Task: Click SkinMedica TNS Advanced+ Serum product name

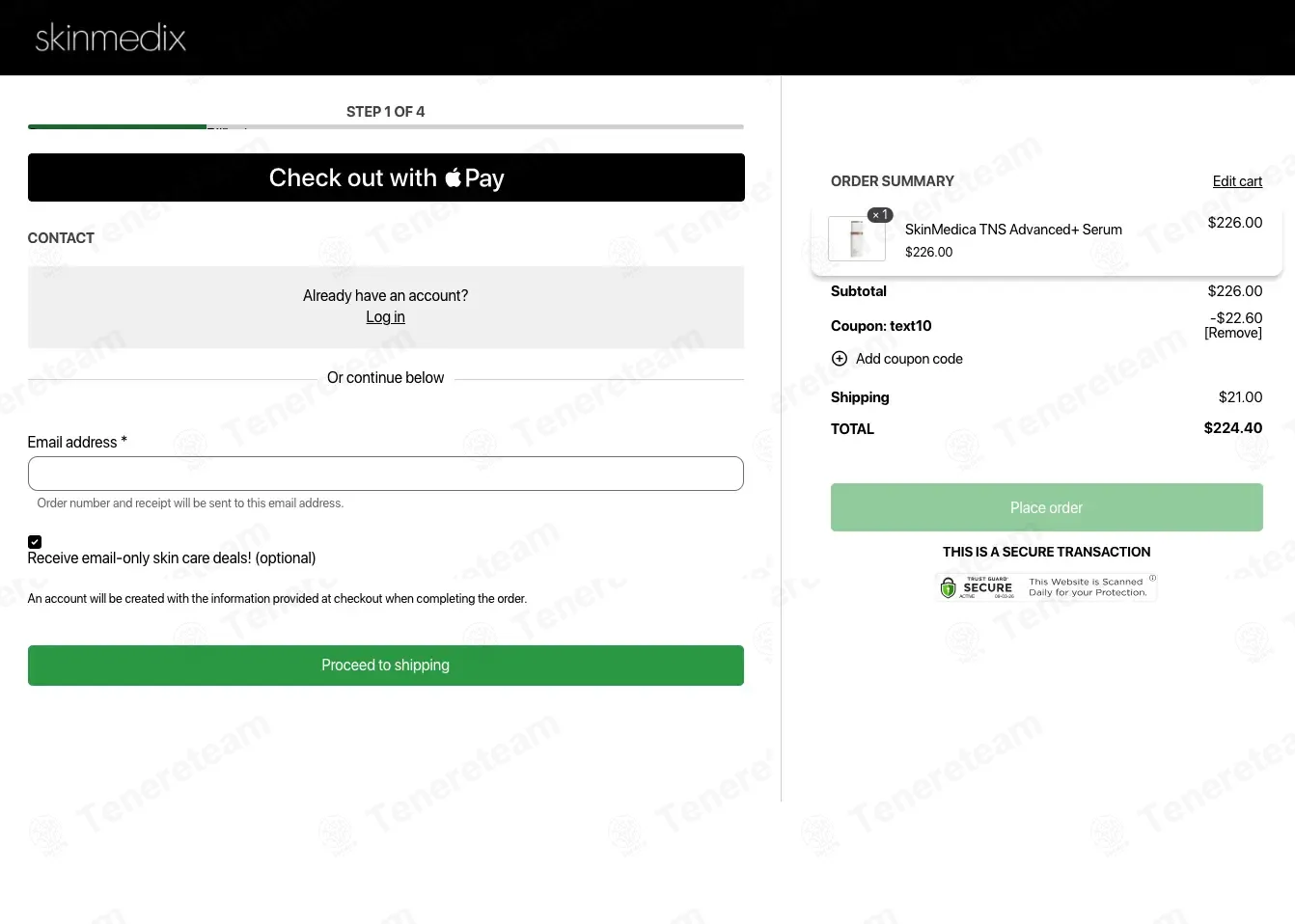Action: (1013, 230)
